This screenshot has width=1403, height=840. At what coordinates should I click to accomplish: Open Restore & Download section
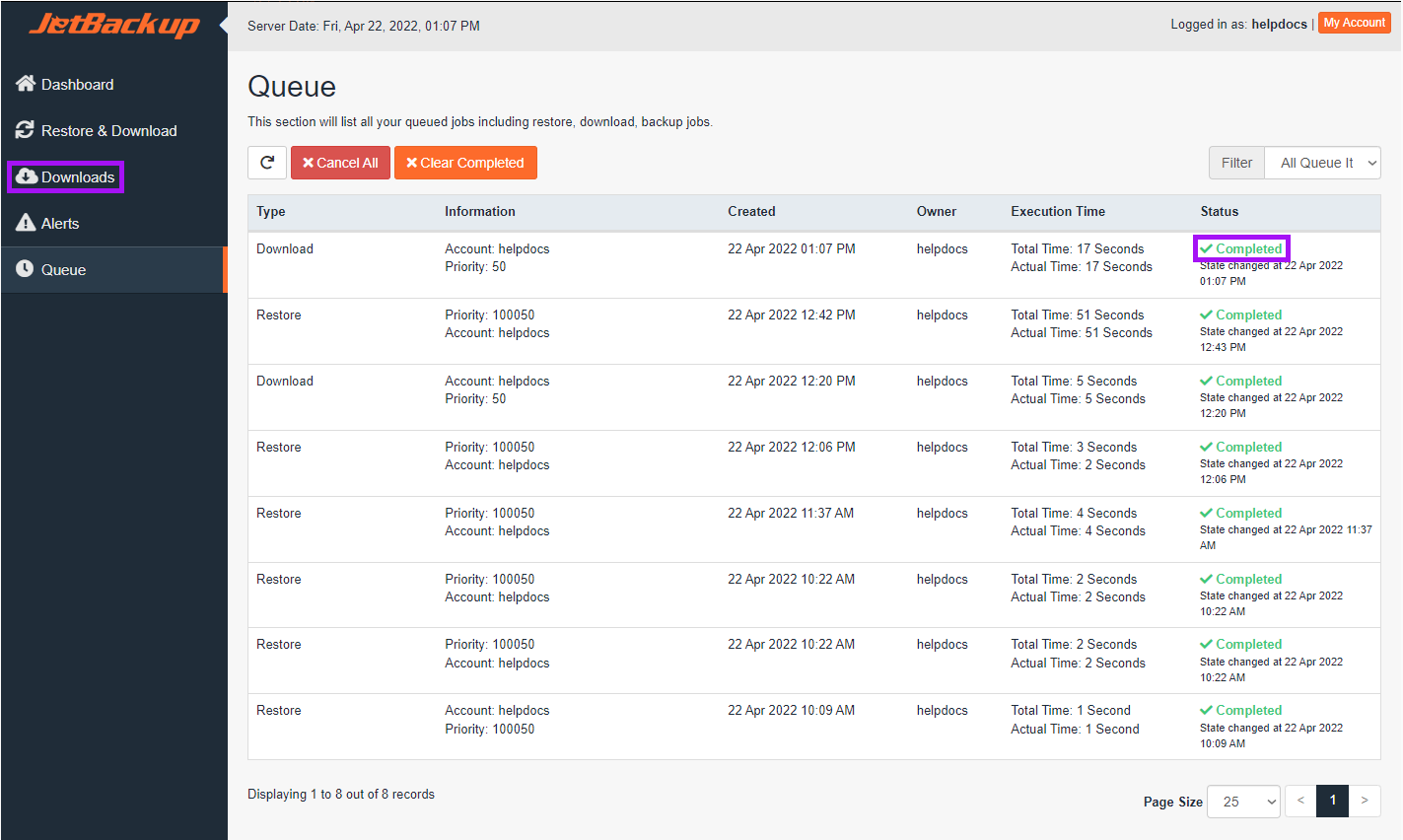click(x=114, y=131)
